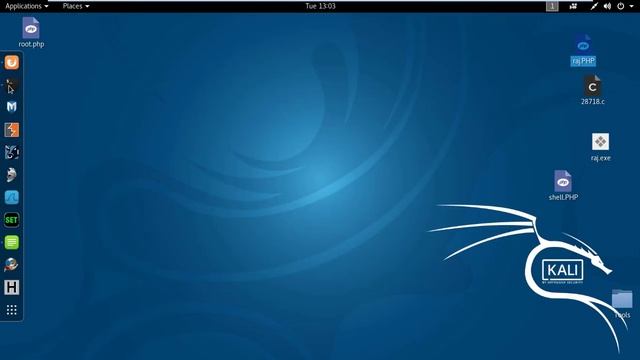
Task: Open the clock showing Tue 13:03
Action: click(320, 6)
